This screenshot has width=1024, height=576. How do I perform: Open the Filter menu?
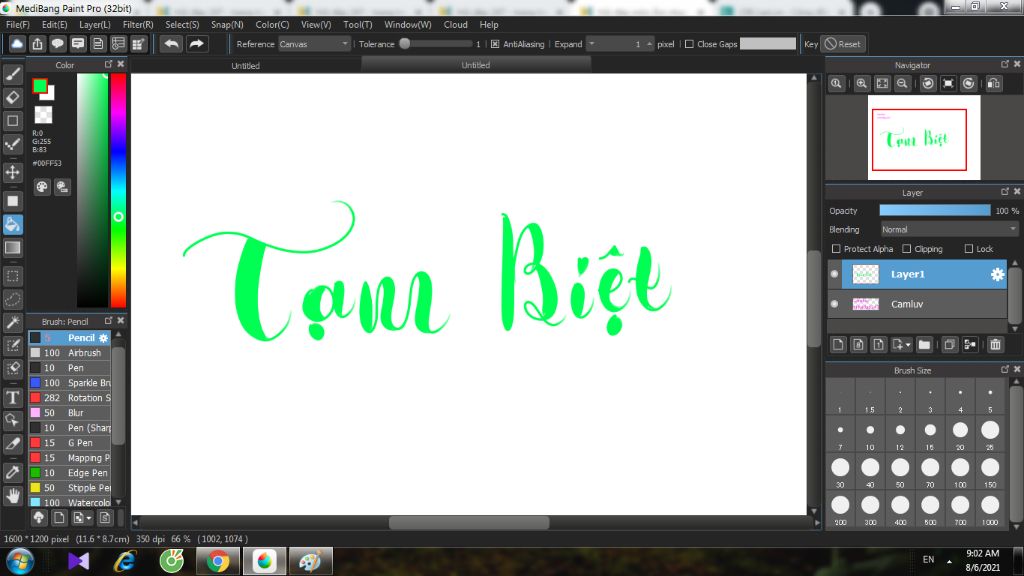(x=138, y=24)
